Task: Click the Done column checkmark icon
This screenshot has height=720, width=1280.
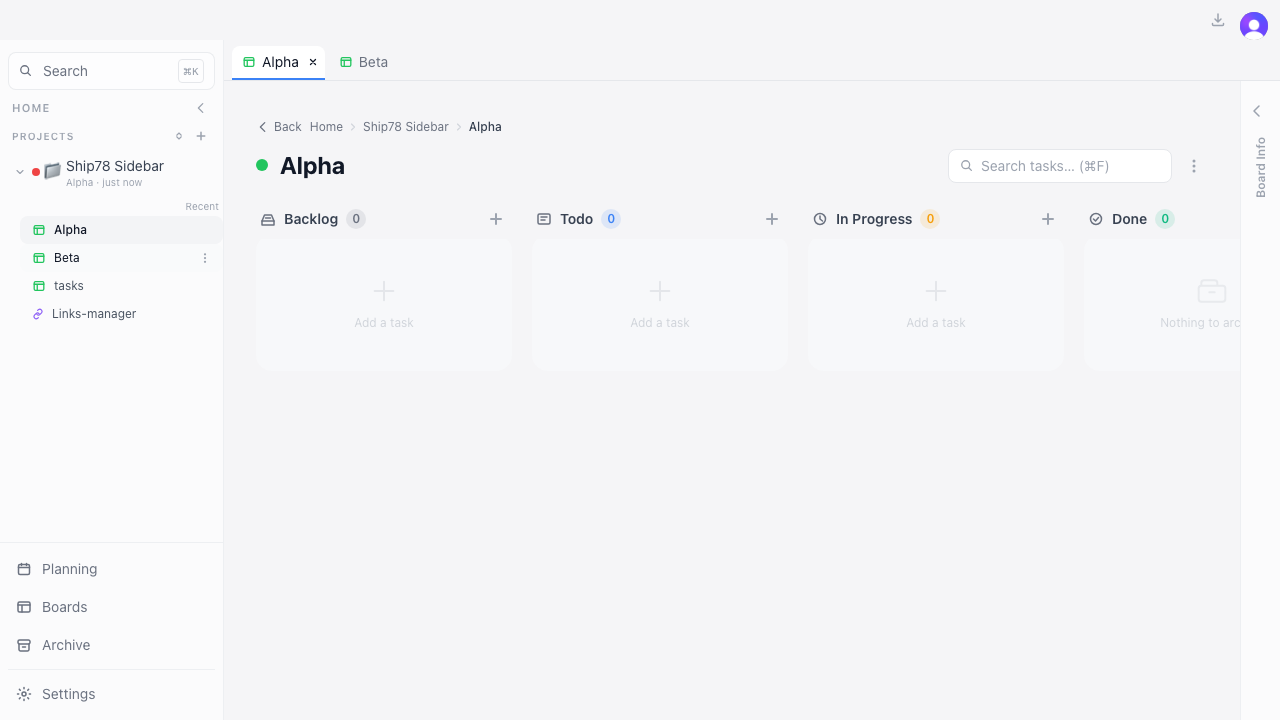Action: click(x=1096, y=219)
